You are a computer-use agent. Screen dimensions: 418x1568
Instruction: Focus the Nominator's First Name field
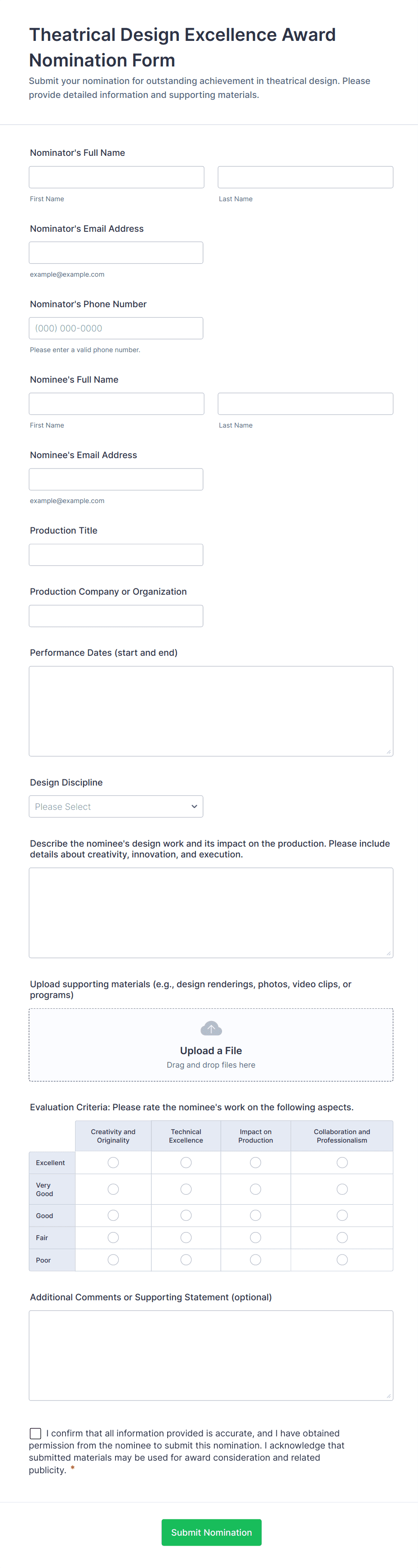[116, 177]
